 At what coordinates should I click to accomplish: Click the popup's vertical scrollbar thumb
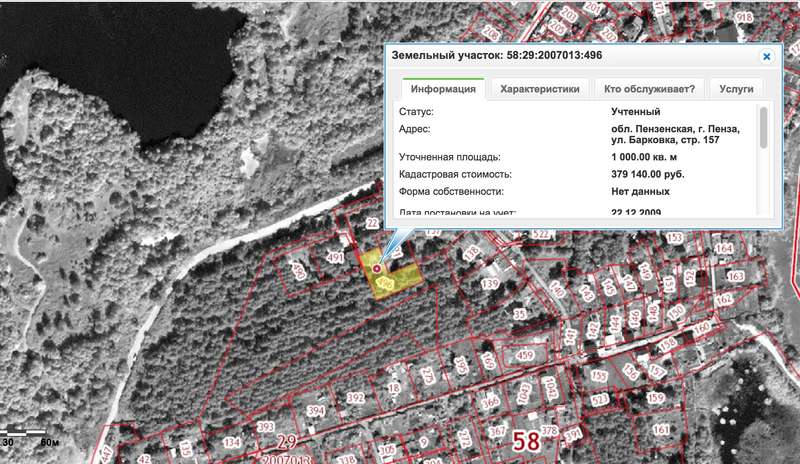coord(763,128)
